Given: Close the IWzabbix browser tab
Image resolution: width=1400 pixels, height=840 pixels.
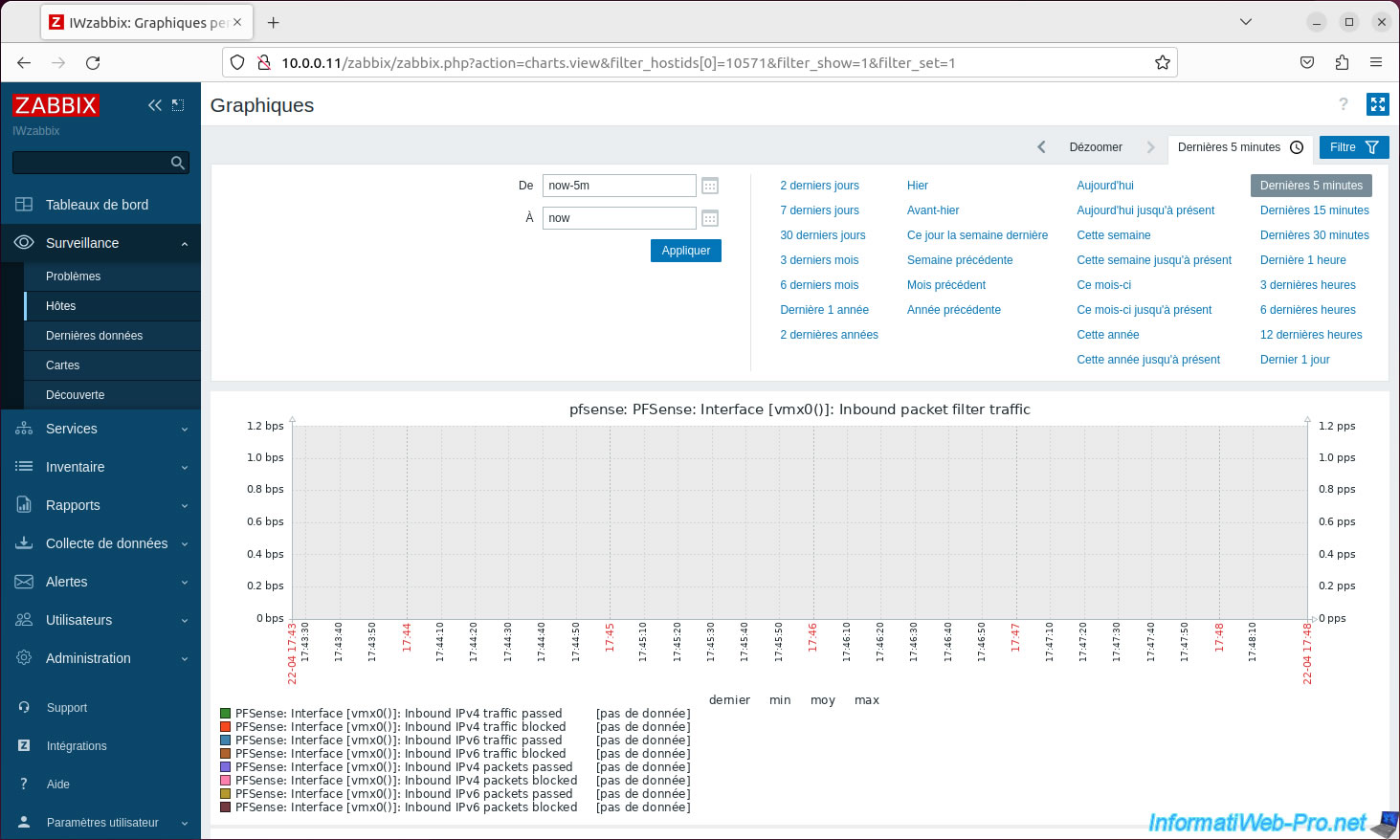Looking at the screenshot, I should tap(237, 22).
